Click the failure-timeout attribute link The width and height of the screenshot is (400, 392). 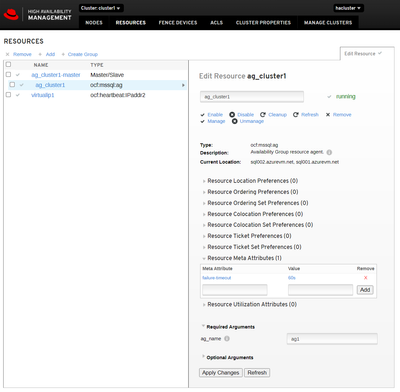tap(217, 278)
